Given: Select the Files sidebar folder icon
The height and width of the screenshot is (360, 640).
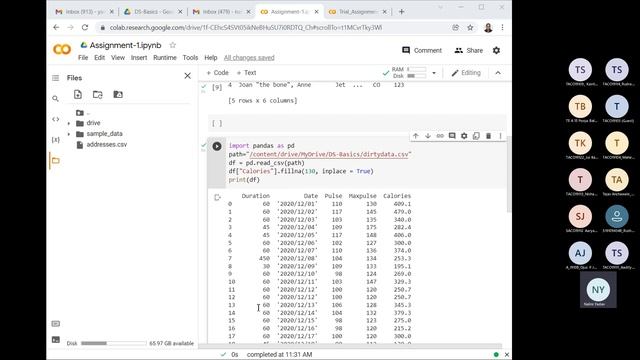Looking at the screenshot, I should (56, 161).
